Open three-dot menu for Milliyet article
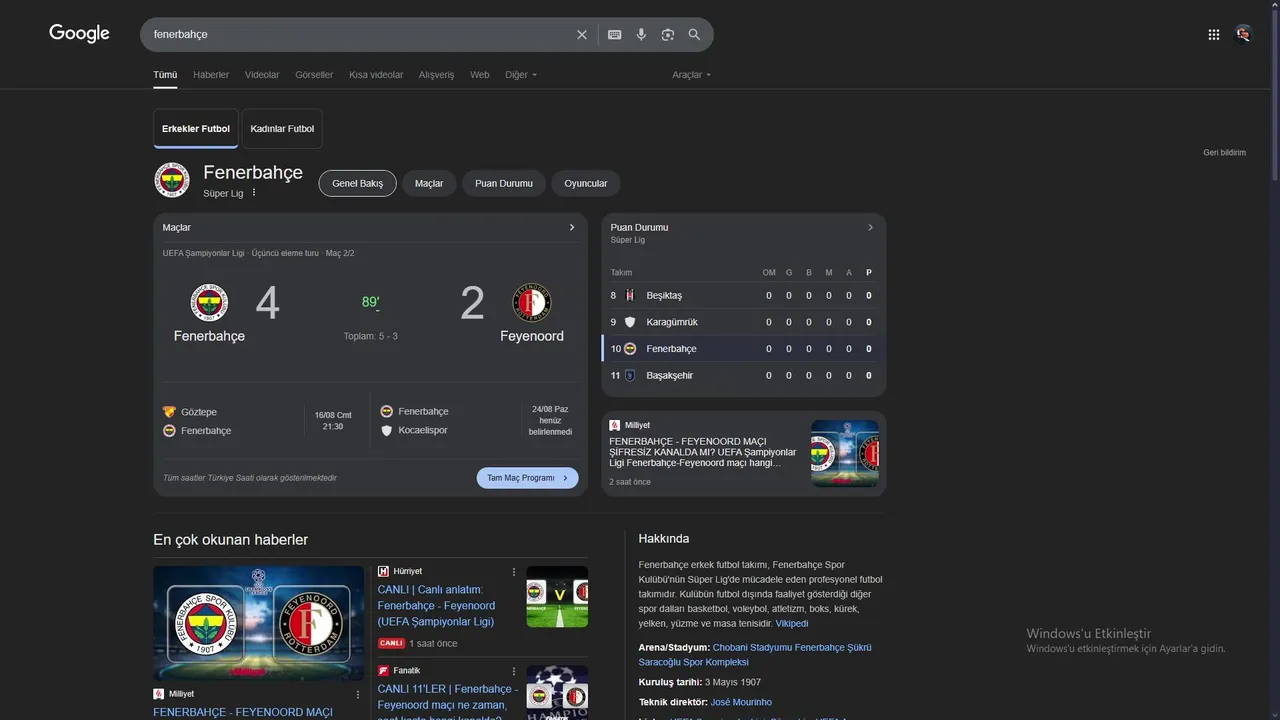 point(358,694)
